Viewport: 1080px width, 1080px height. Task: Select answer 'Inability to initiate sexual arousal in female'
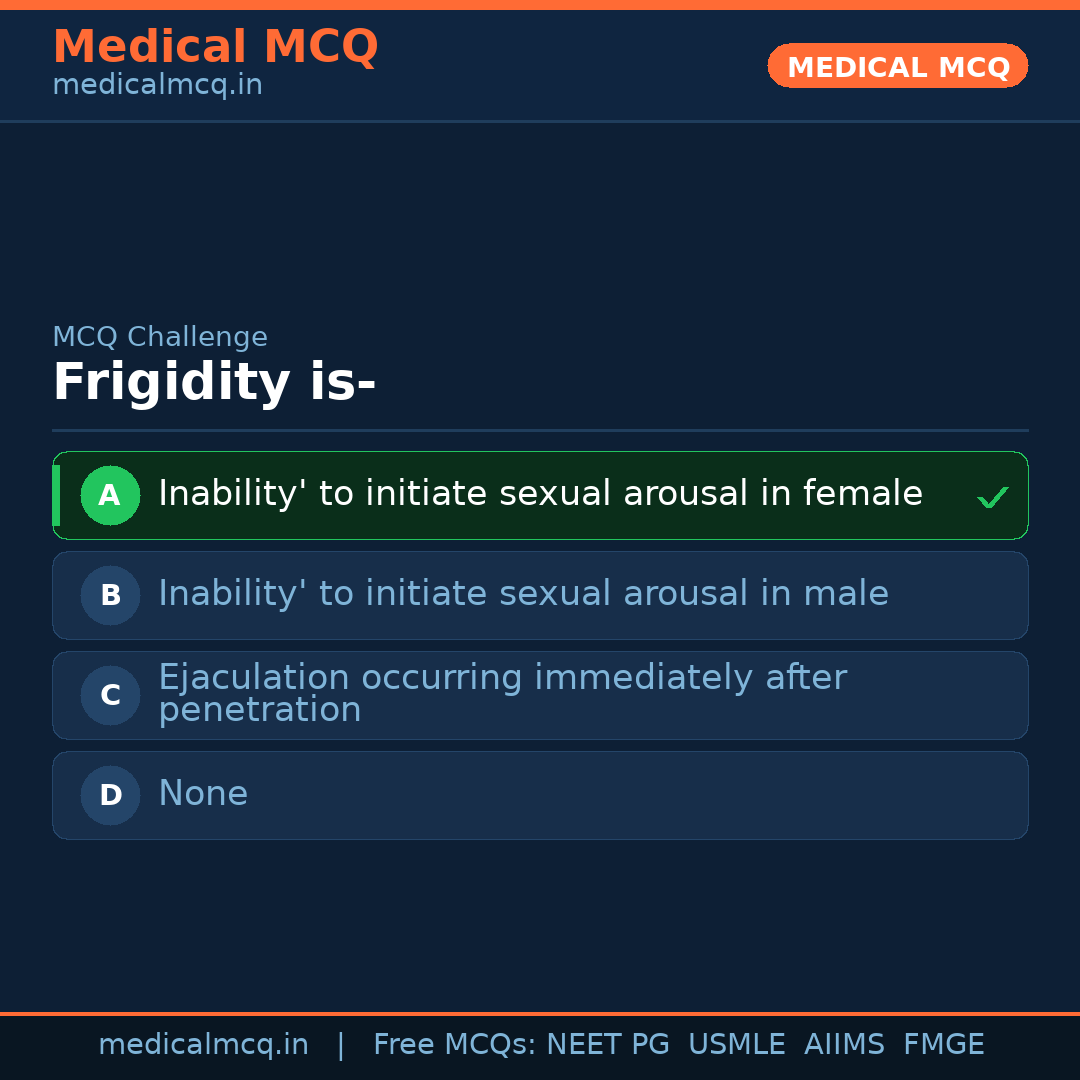[x=540, y=494]
